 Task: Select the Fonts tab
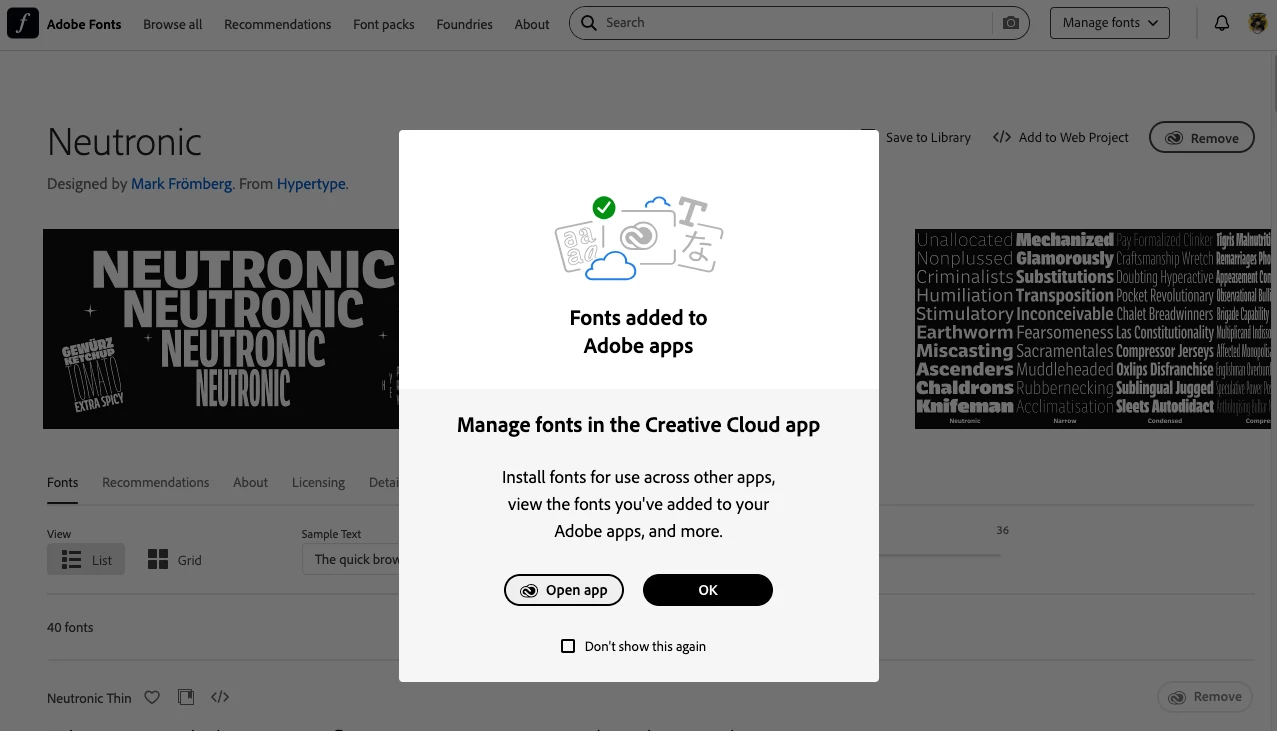pos(62,482)
